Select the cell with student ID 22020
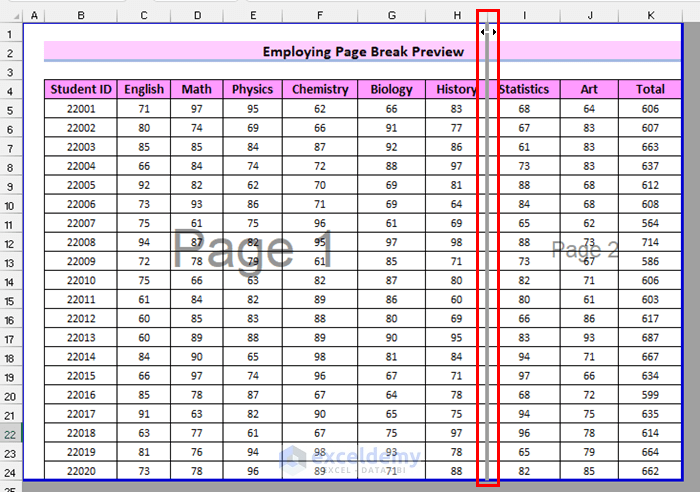 (x=81, y=471)
